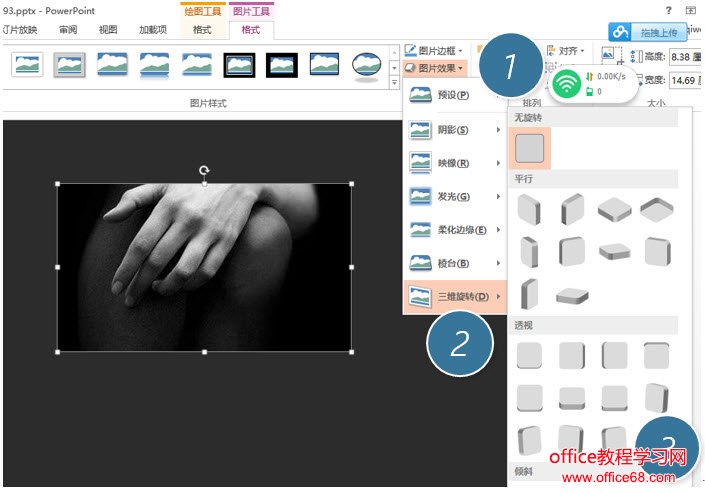Pick first preset in 透视 section third row
The height and width of the screenshot is (494, 705).
pyautogui.click(x=529, y=441)
